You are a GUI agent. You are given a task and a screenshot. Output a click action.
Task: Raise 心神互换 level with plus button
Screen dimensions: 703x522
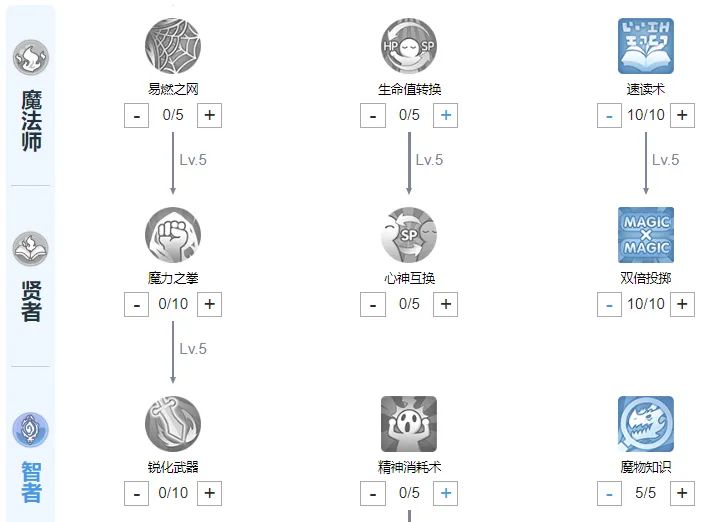pyautogui.click(x=445, y=304)
